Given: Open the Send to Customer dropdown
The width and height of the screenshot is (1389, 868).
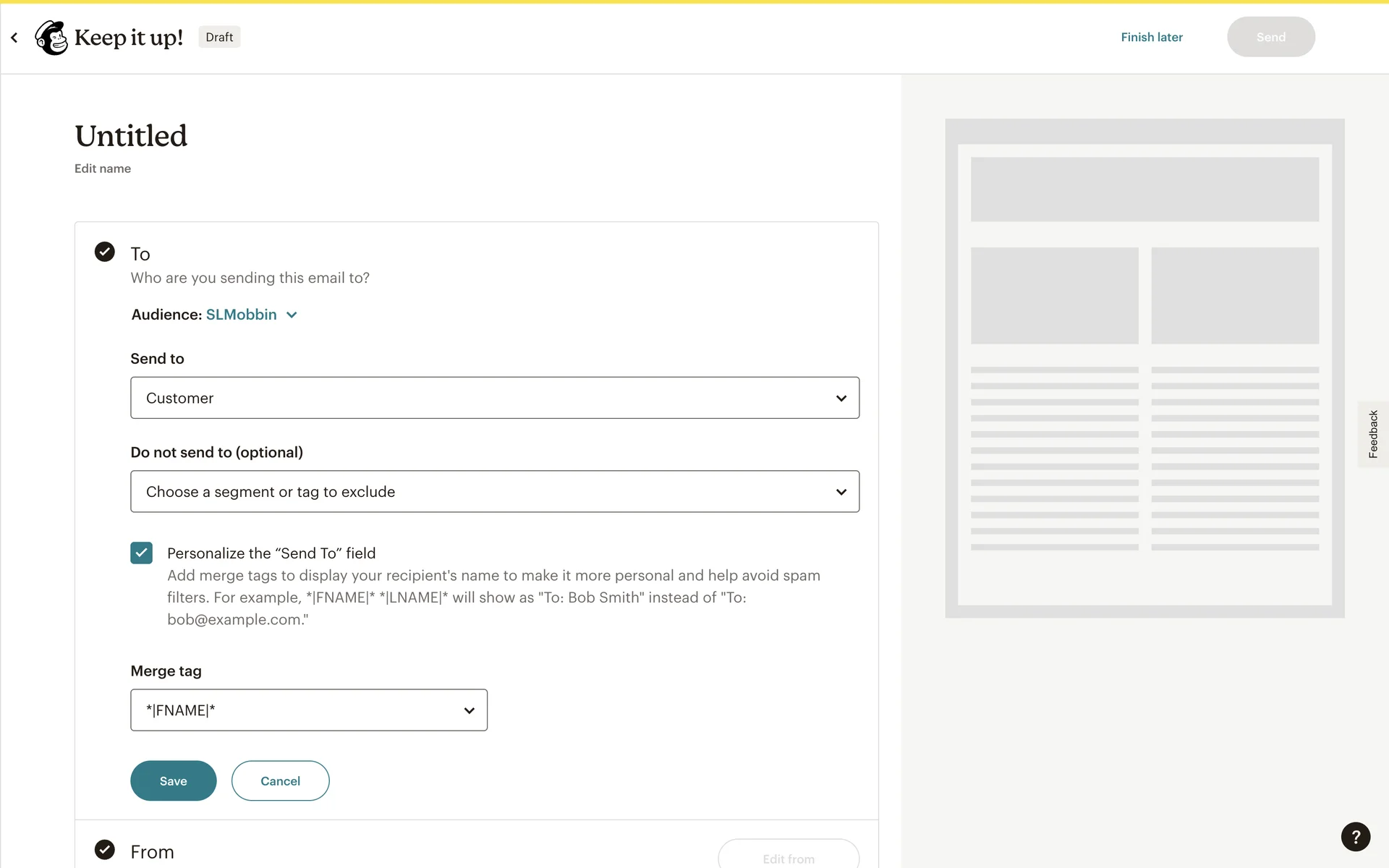Looking at the screenshot, I should 495,398.
